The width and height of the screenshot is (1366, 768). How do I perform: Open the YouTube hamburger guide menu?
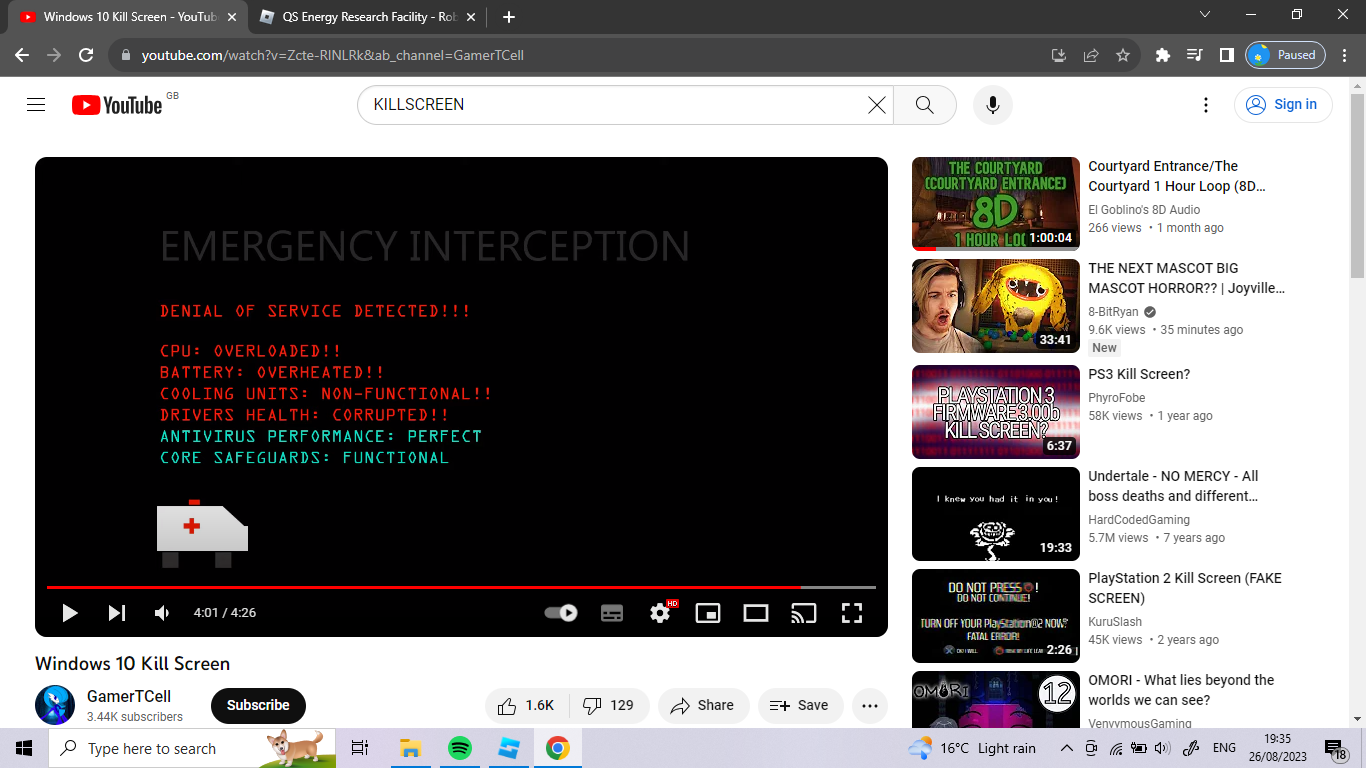point(36,105)
